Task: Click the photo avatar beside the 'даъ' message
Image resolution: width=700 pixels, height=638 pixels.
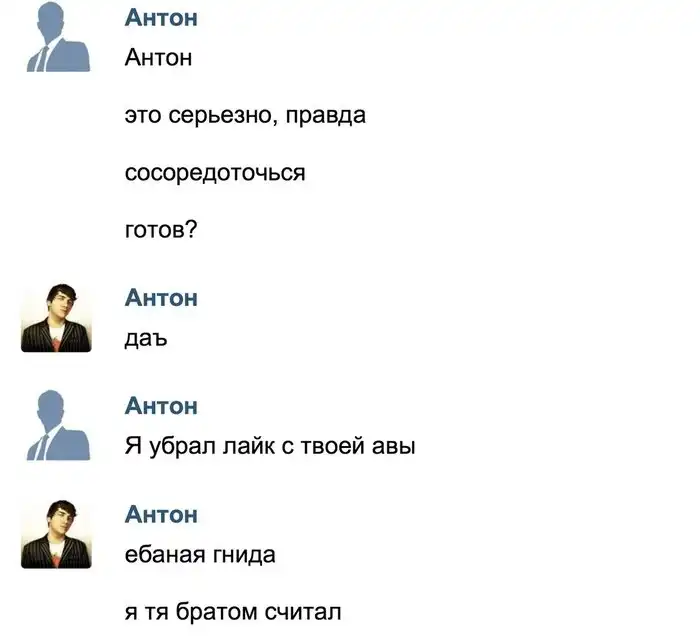Action: [x=56, y=317]
